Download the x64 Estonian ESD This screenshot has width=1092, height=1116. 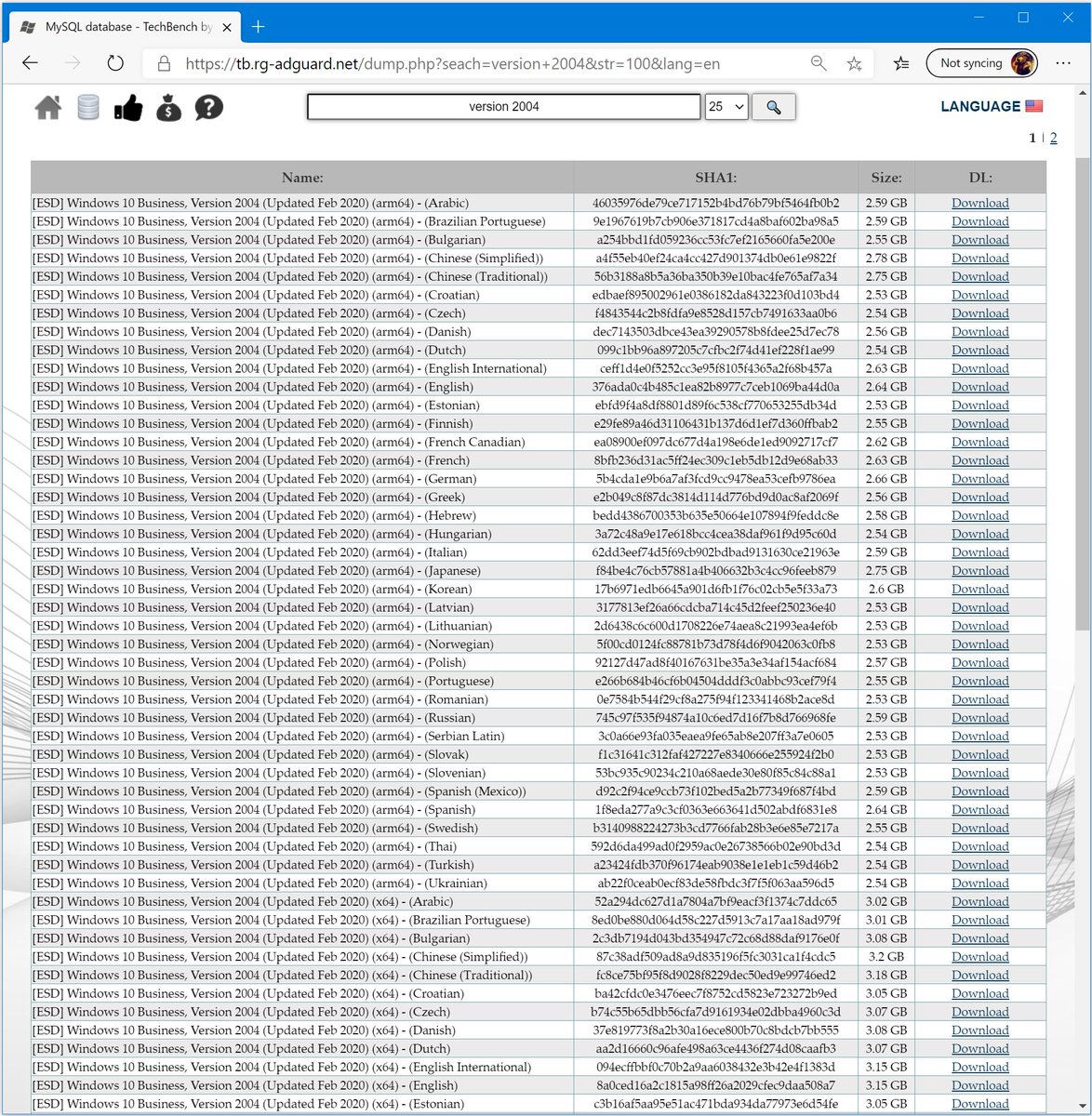click(980, 1104)
